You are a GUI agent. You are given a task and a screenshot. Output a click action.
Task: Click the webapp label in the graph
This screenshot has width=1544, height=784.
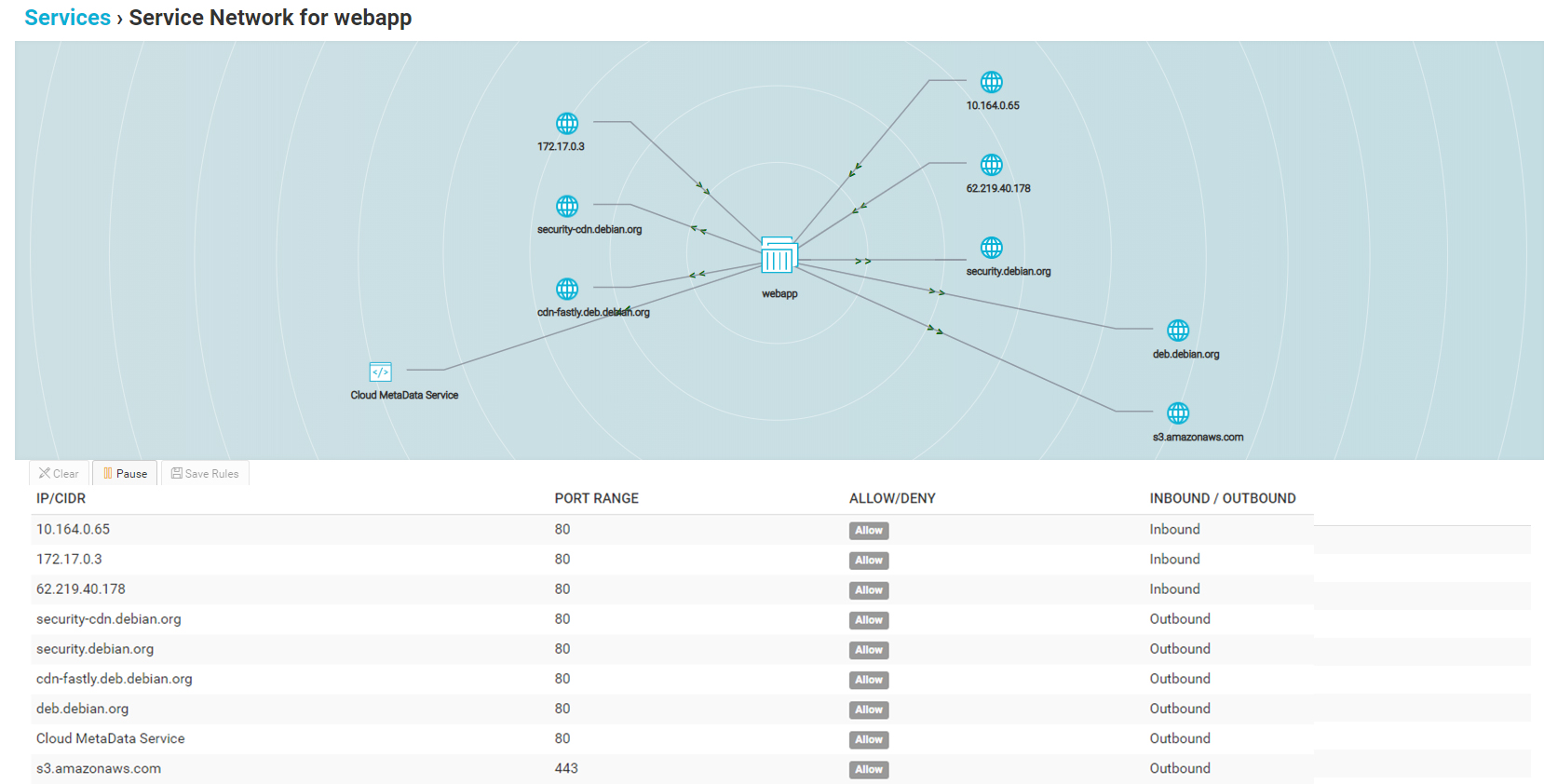click(x=779, y=293)
